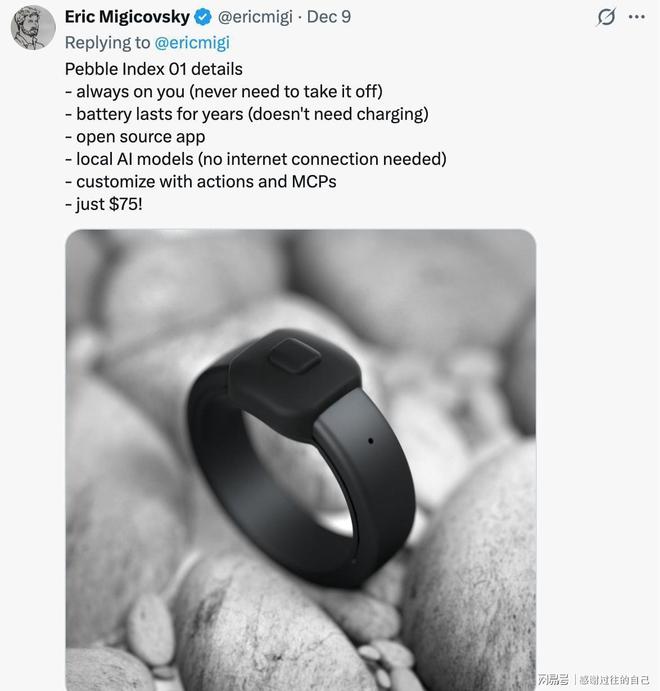Open the Grok explain icon on the tweet
660x691 pixels.
[606, 17]
